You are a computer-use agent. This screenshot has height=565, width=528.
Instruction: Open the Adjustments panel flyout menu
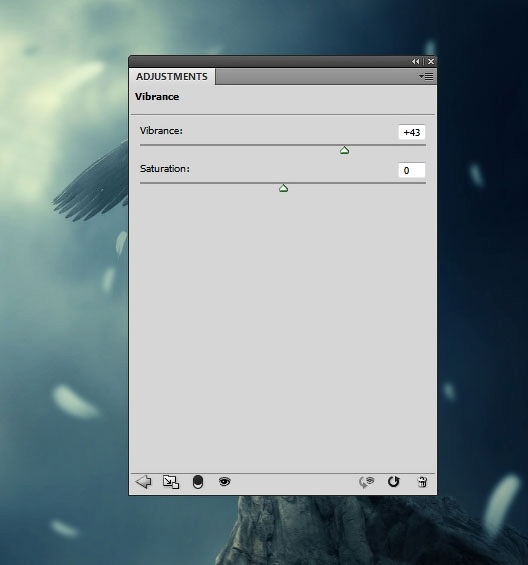click(426, 76)
